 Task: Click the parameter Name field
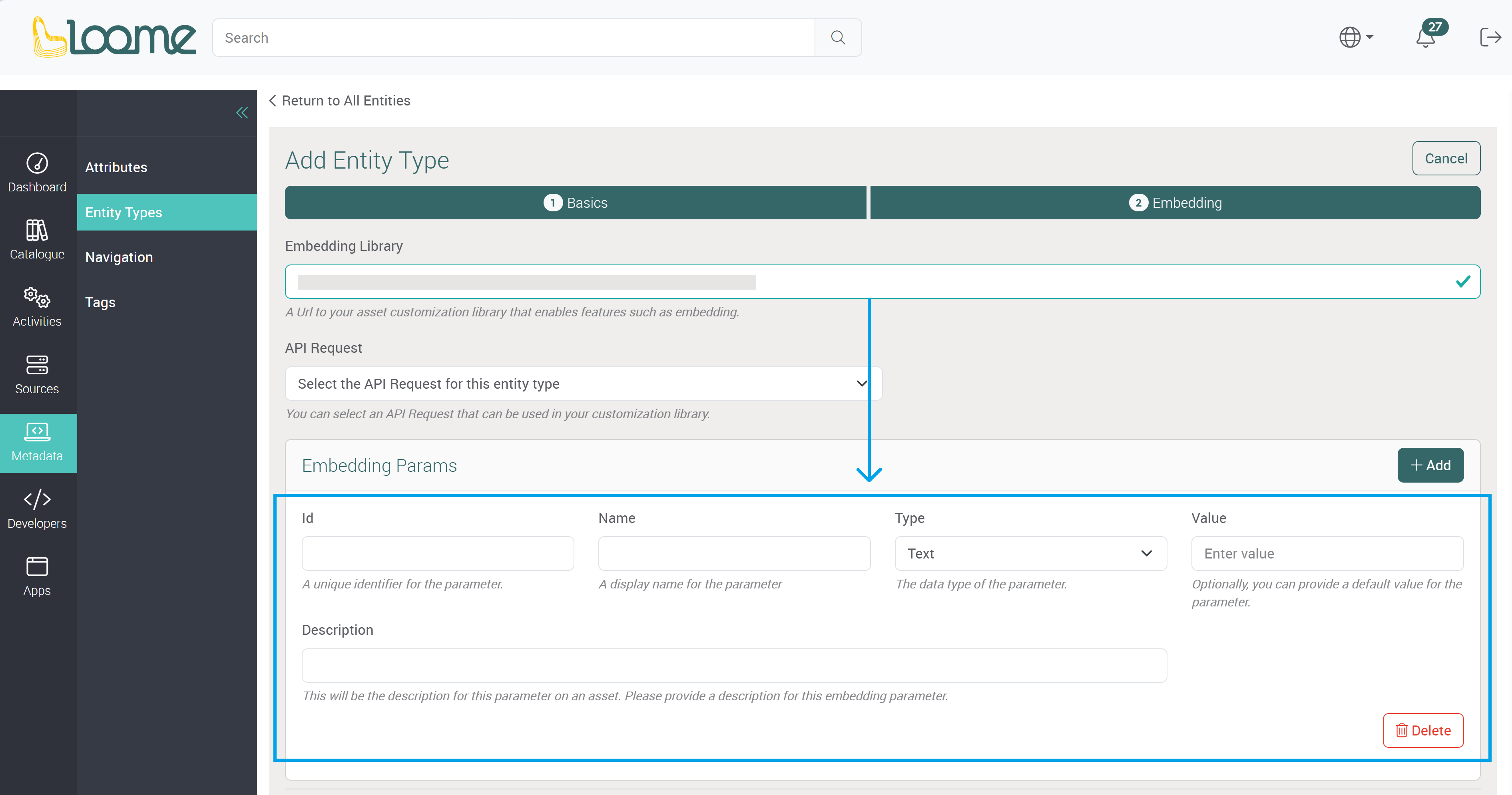(x=734, y=553)
